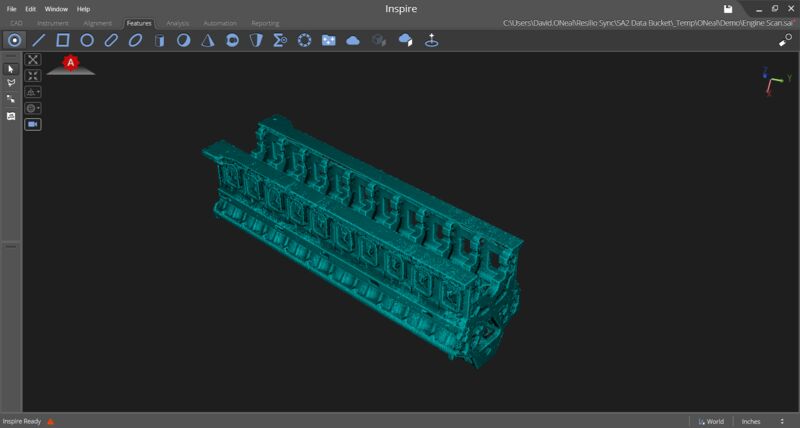Switch to the Alignment tab
Viewport: 800px width, 428px height.
[x=97, y=23]
